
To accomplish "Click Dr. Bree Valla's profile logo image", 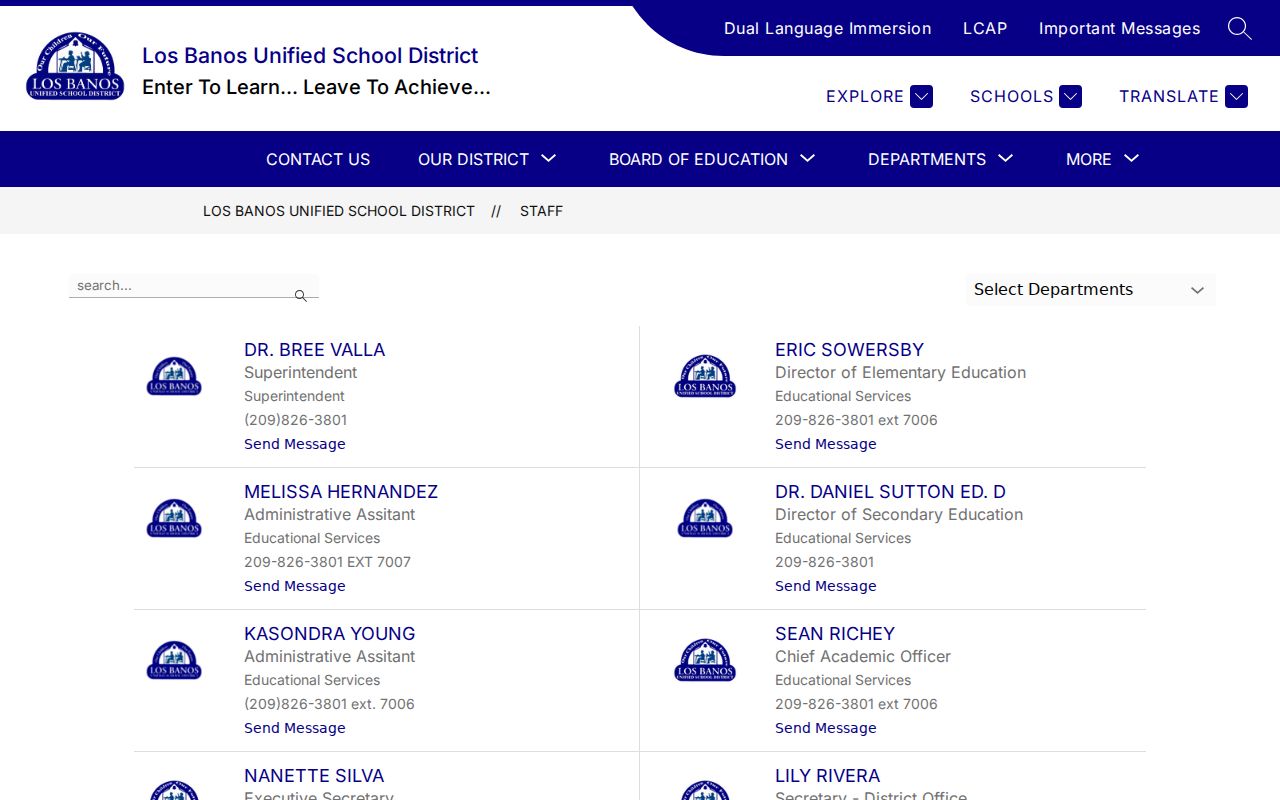I will [x=174, y=376].
